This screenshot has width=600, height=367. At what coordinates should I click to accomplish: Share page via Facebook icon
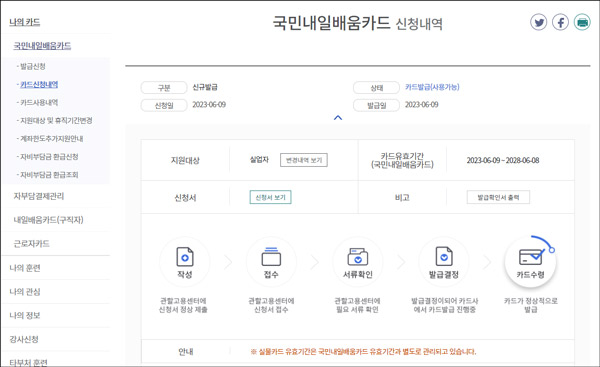560,23
